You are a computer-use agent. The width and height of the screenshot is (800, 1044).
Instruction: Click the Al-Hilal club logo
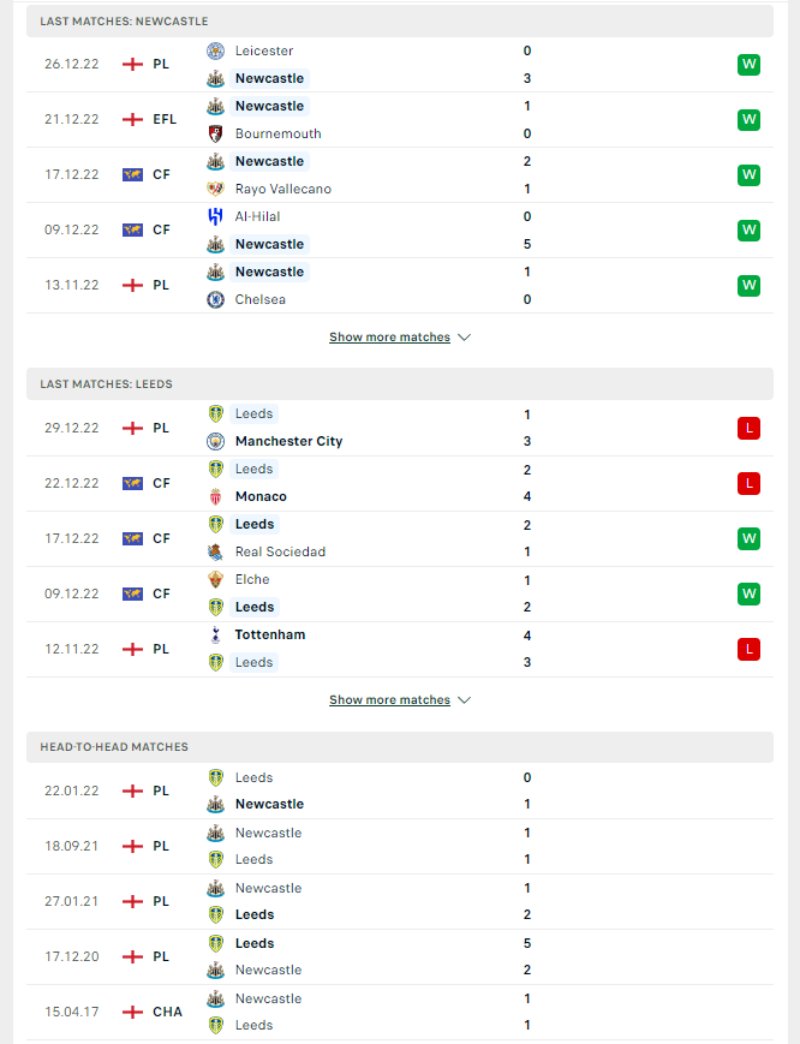click(215, 216)
